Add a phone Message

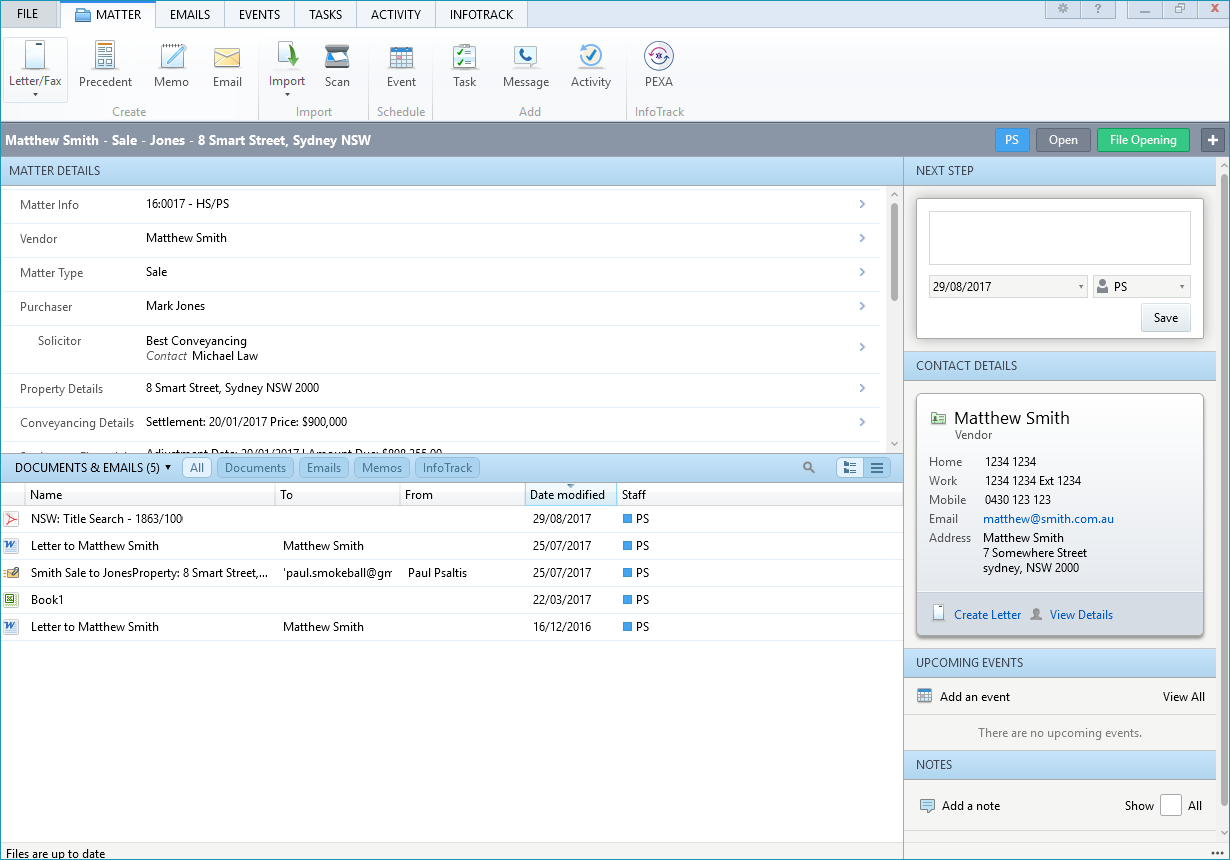tap(526, 64)
